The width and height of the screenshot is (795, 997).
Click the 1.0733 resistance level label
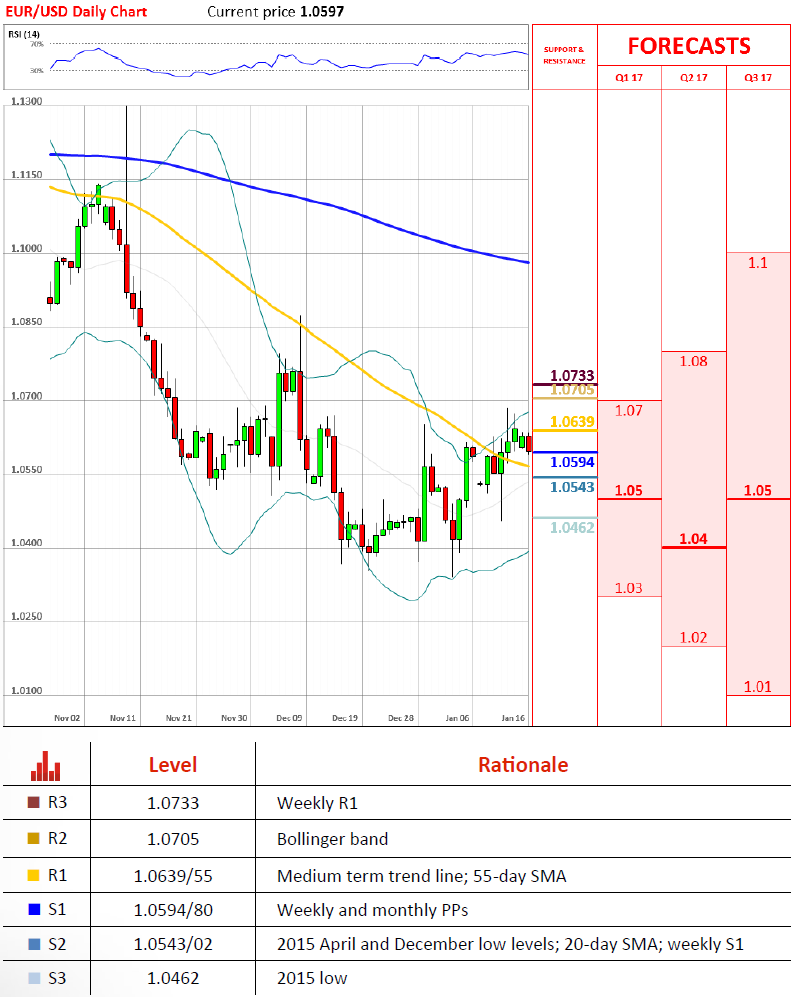[x=572, y=375]
